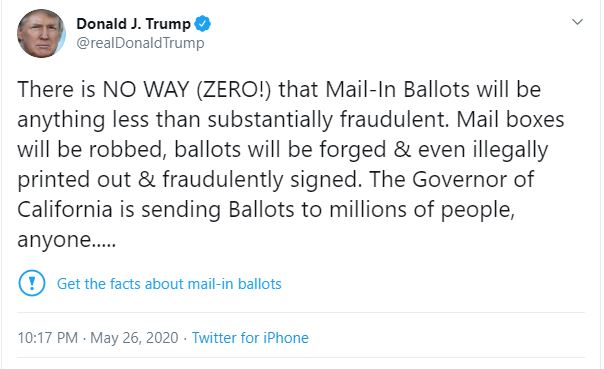Click the words 'Mail boxes' in tweet
This screenshot has width=604, height=369.
[510, 119]
